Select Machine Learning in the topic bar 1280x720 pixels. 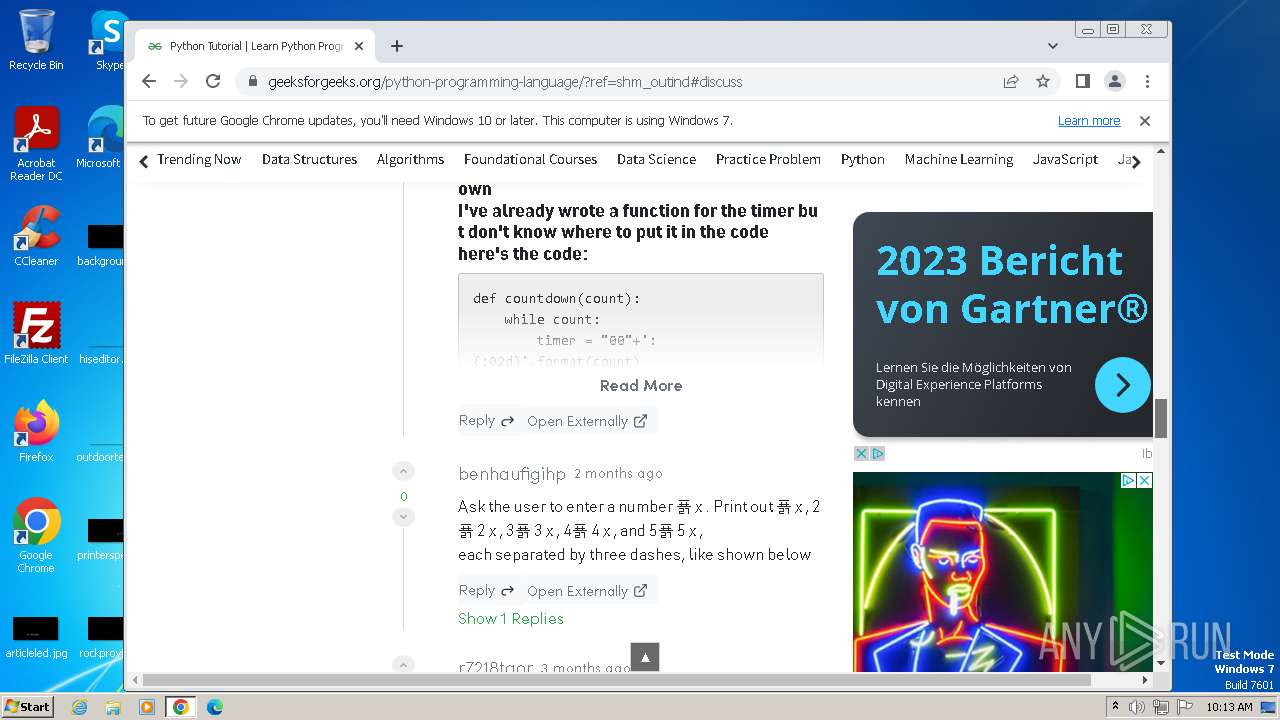point(958,159)
